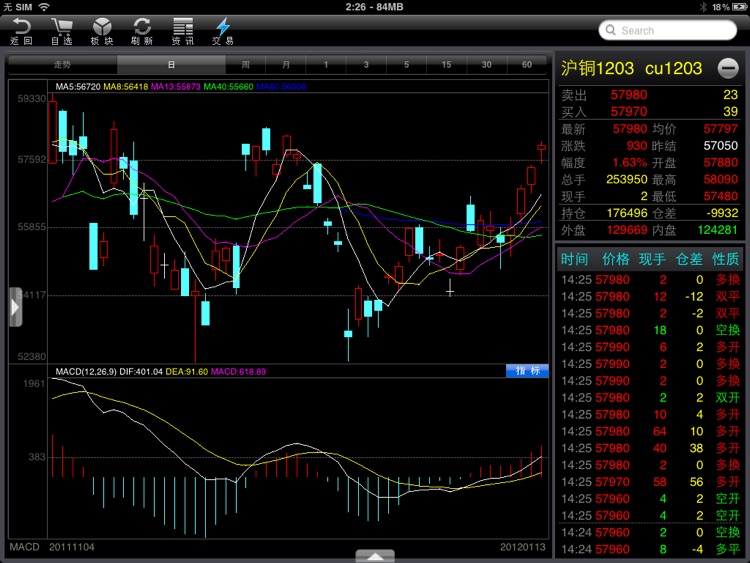The image size is (750, 563).
Task: Select the tick row with 现手 64
Action: (650, 431)
